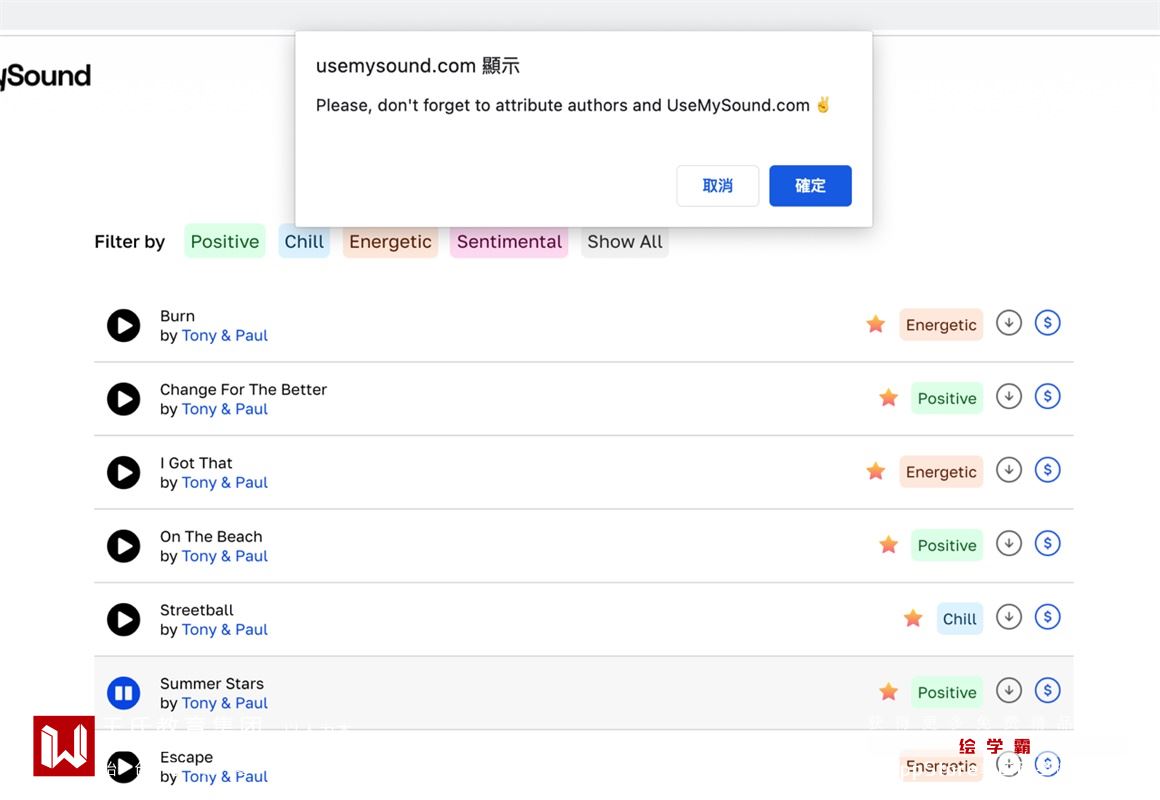1160x800 pixels.
Task: Play the track Burn
Action: coord(124,325)
